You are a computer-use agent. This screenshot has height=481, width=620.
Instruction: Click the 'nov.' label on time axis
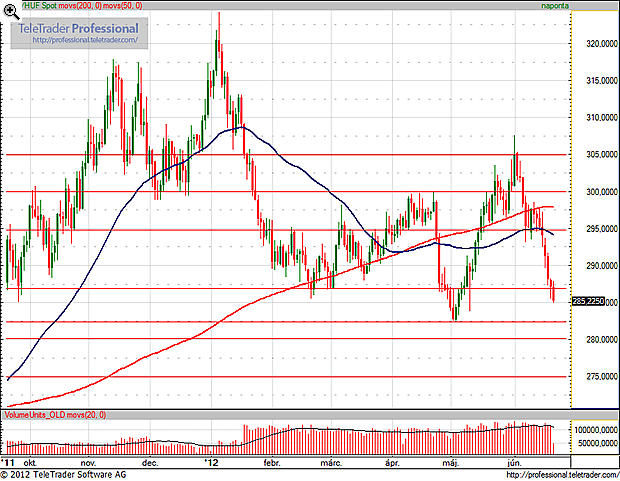click(88, 463)
